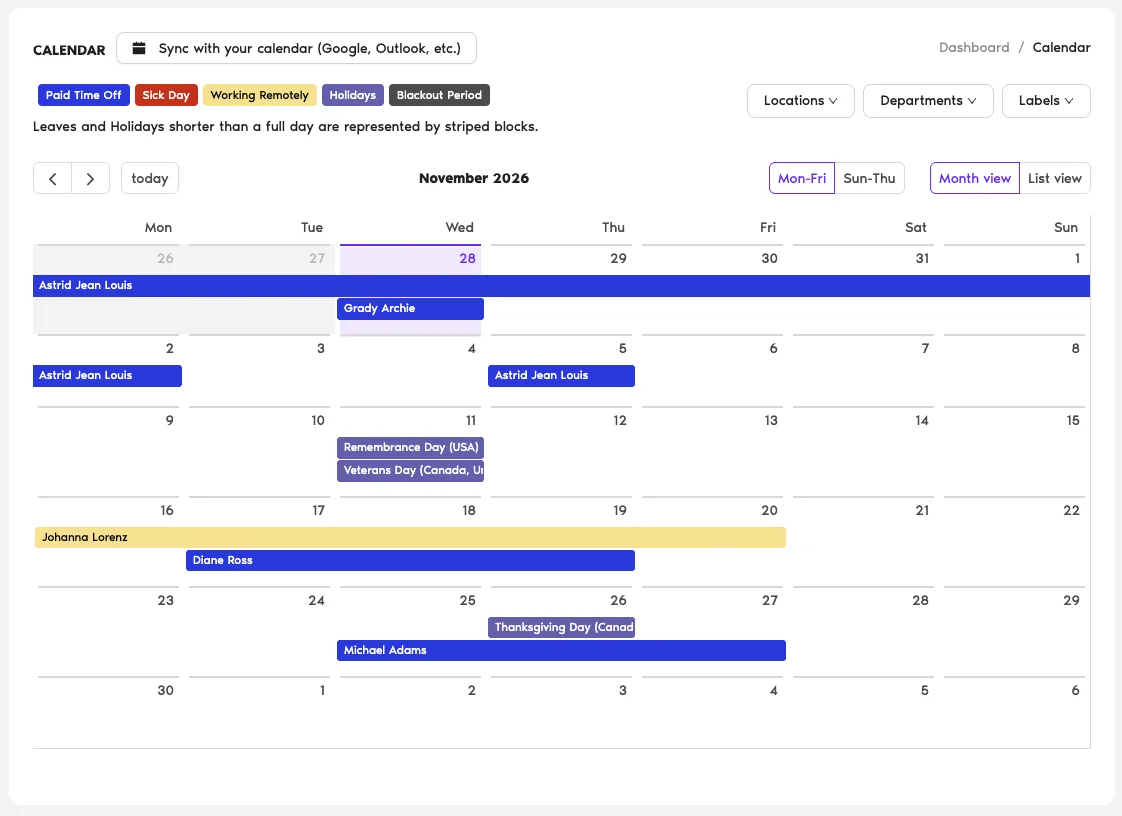Select day 17 in the calendar
1122x816 pixels.
coord(318,510)
